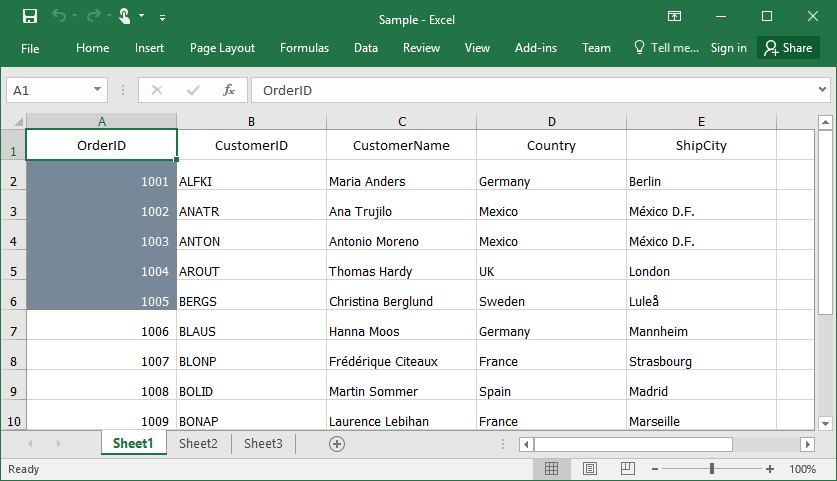Image resolution: width=837 pixels, height=481 pixels.
Task: Click the Select All corner triangle
Action: [x=18, y=122]
